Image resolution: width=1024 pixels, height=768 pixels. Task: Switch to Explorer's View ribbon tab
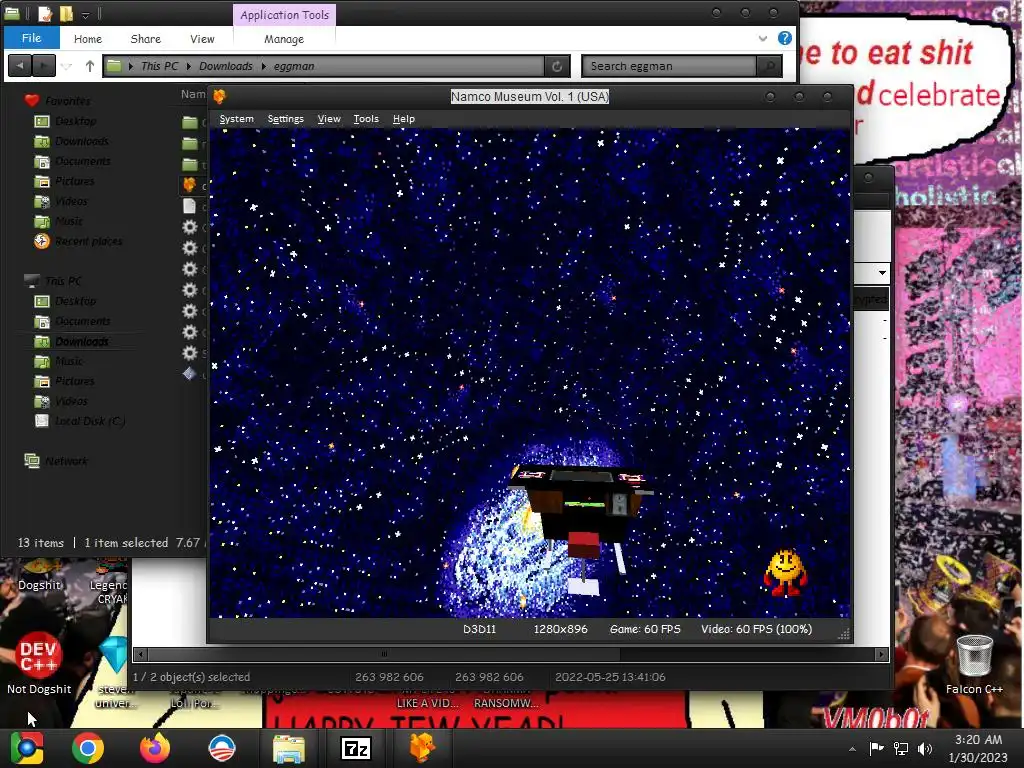pyautogui.click(x=202, y=39)
